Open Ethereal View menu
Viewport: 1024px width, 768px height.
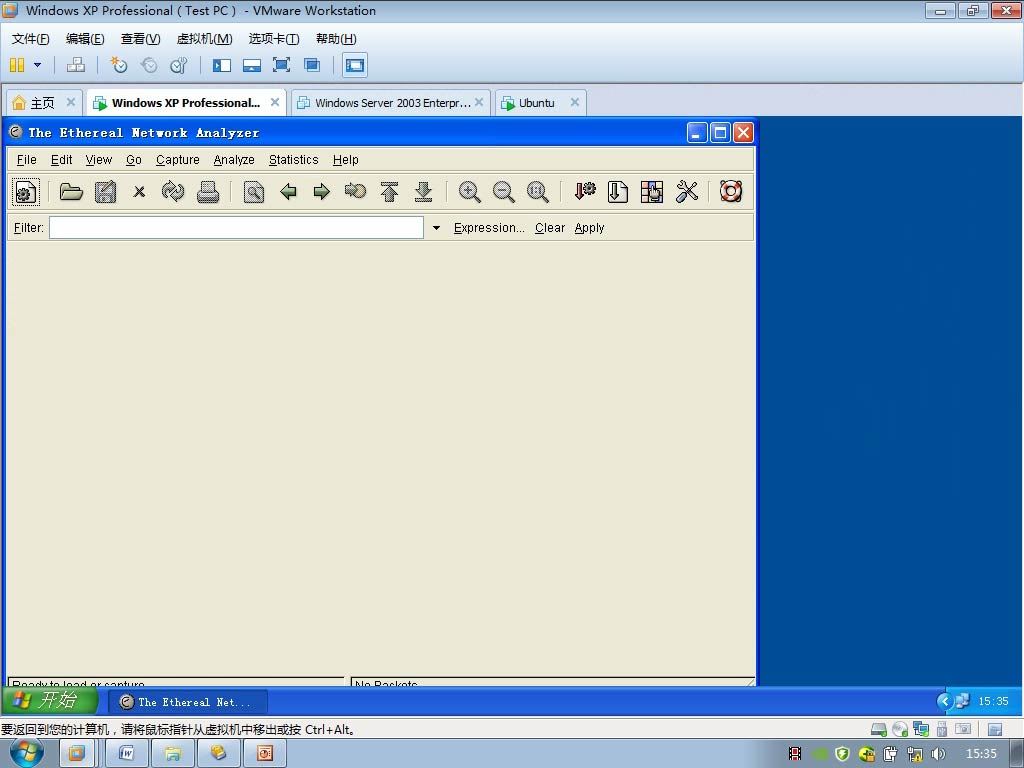99,159
